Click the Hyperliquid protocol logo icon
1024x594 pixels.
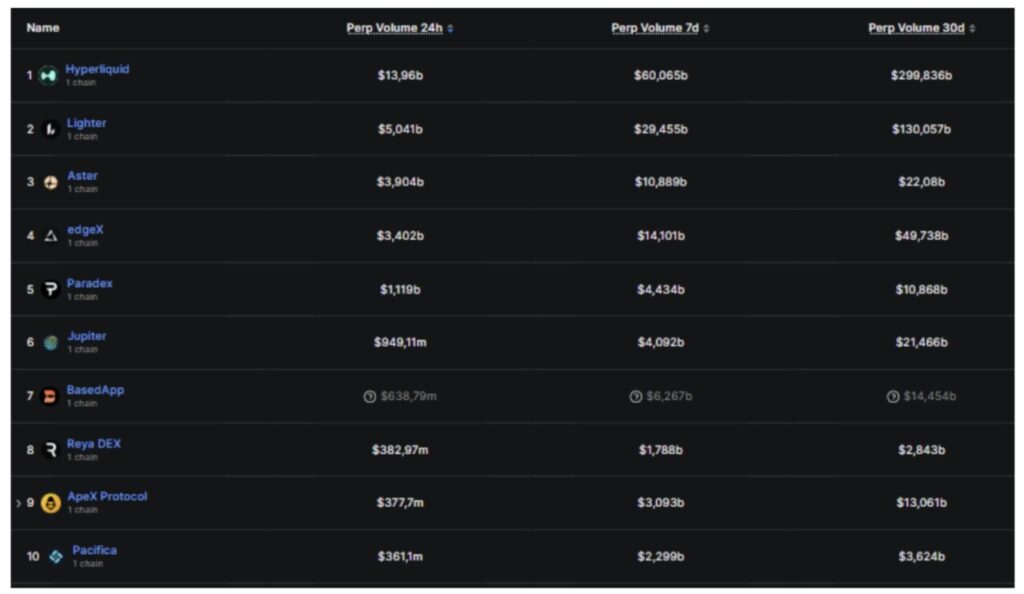(x=48, y=75)
